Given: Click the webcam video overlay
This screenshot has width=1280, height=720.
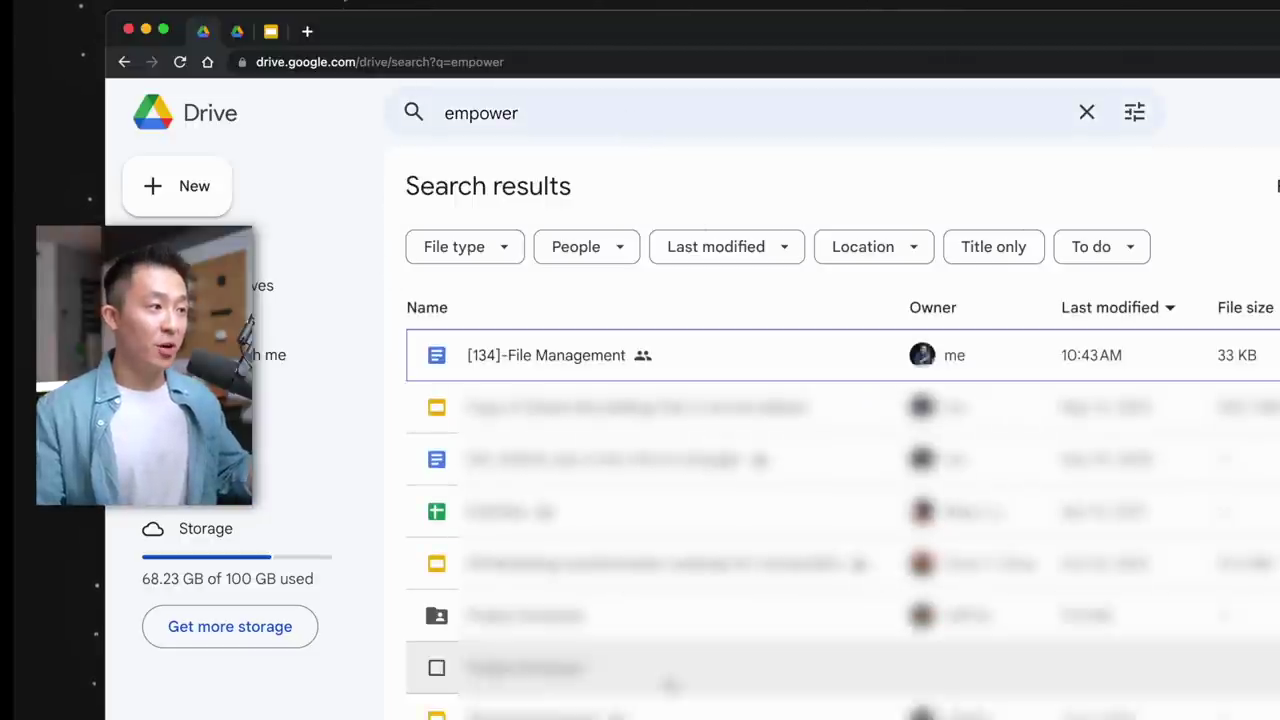Looking at the screenshot, I should click(144, 365).
